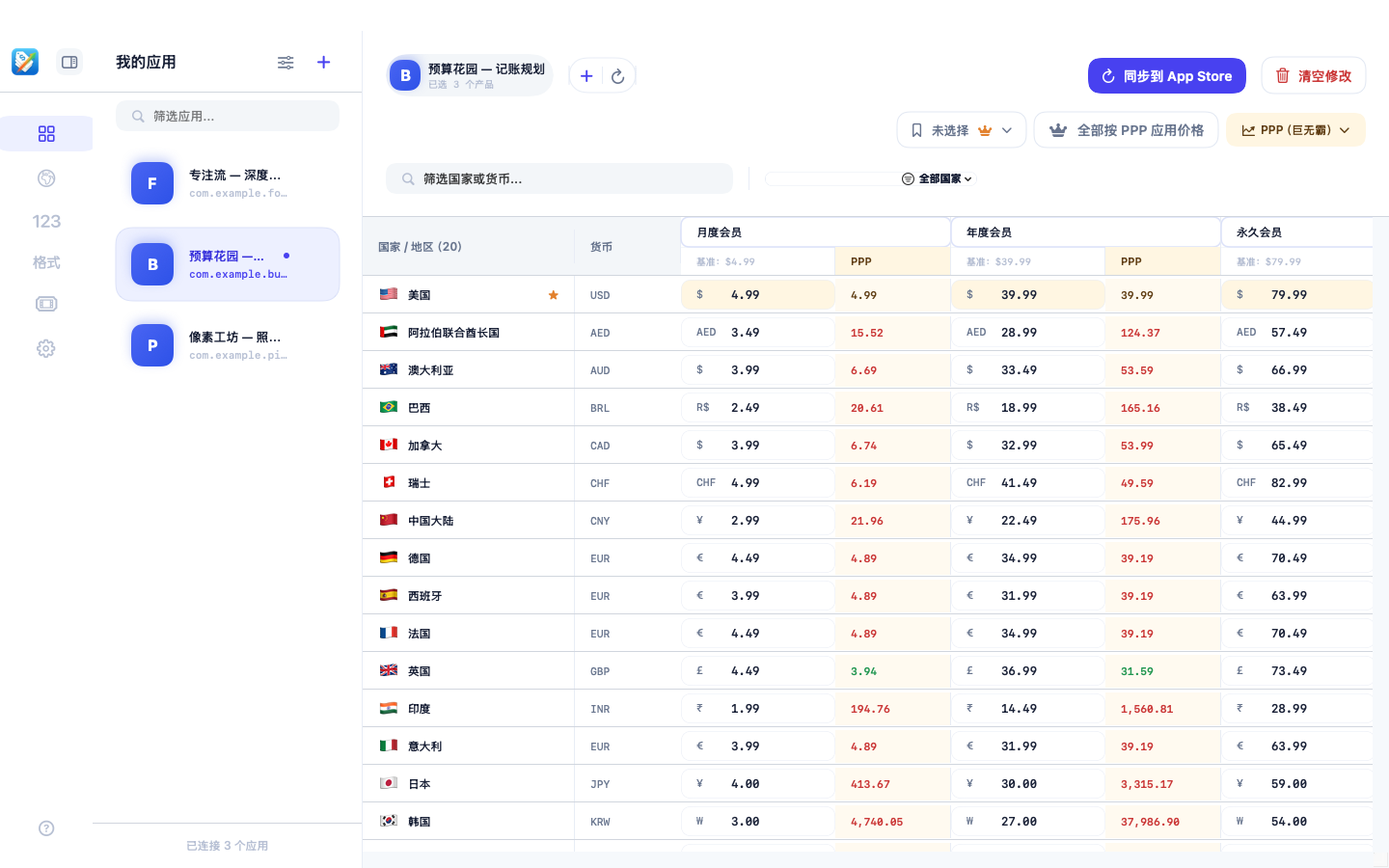The width and height of the screenshot is (1389, 868).
Task: Click the Canada flag icon
Action: (389, 445)
